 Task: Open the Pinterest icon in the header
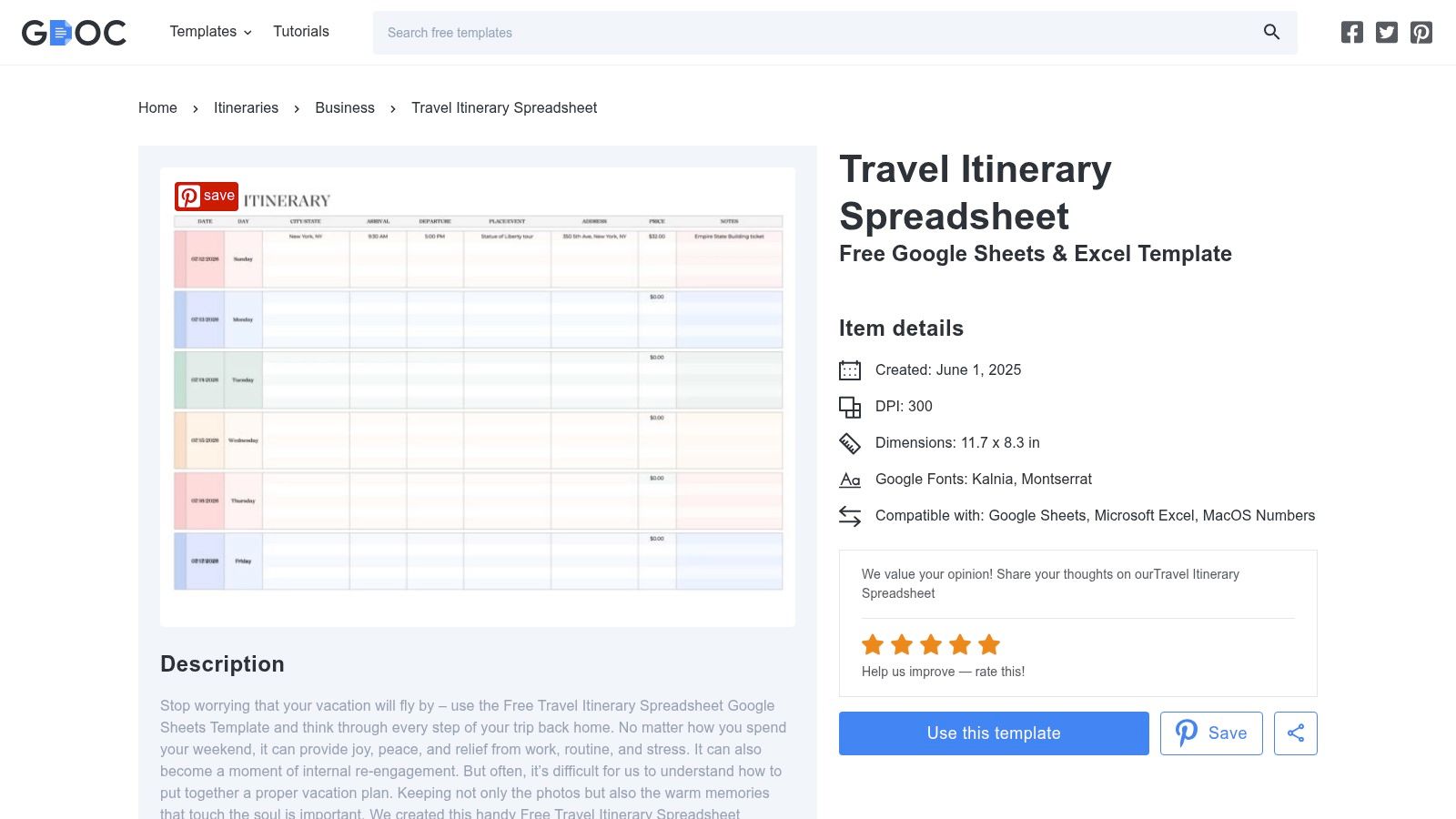click(x=1421, y=32)
